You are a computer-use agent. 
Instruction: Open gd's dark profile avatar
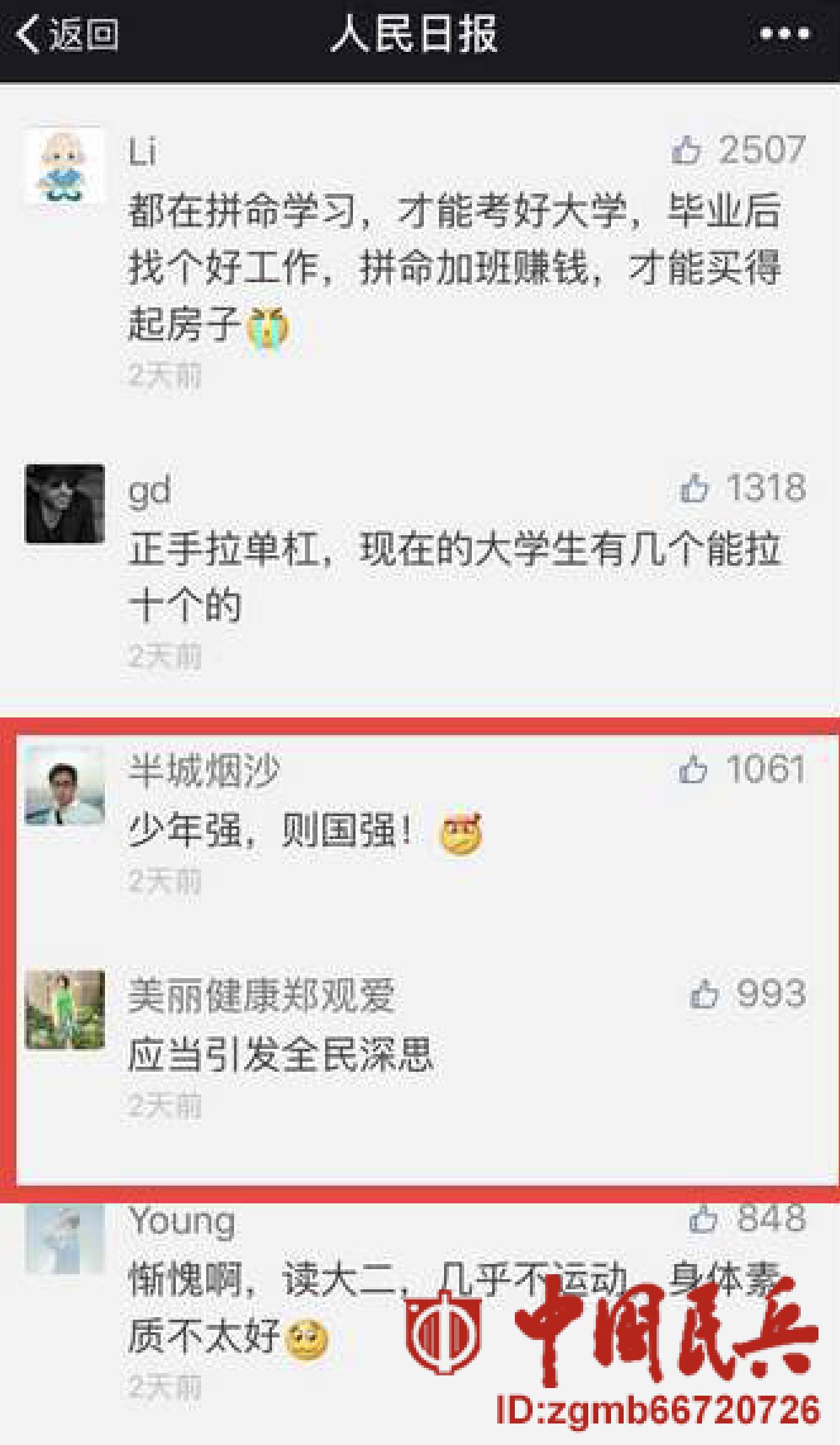[x=65, y=504]
